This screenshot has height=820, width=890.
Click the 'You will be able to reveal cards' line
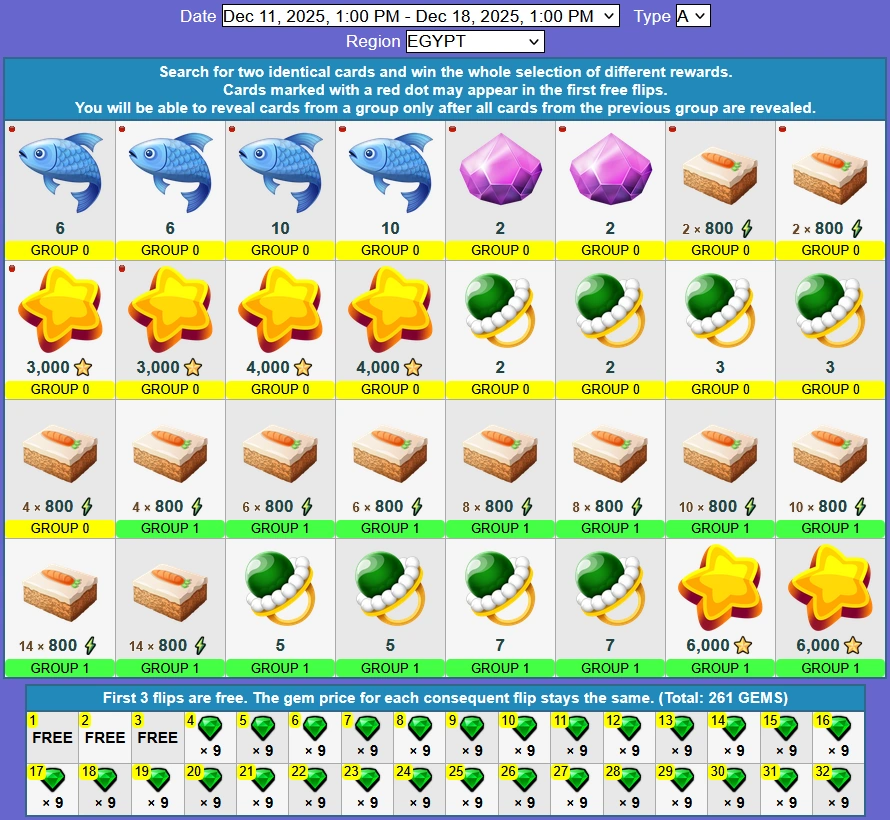tap(446, 108)
